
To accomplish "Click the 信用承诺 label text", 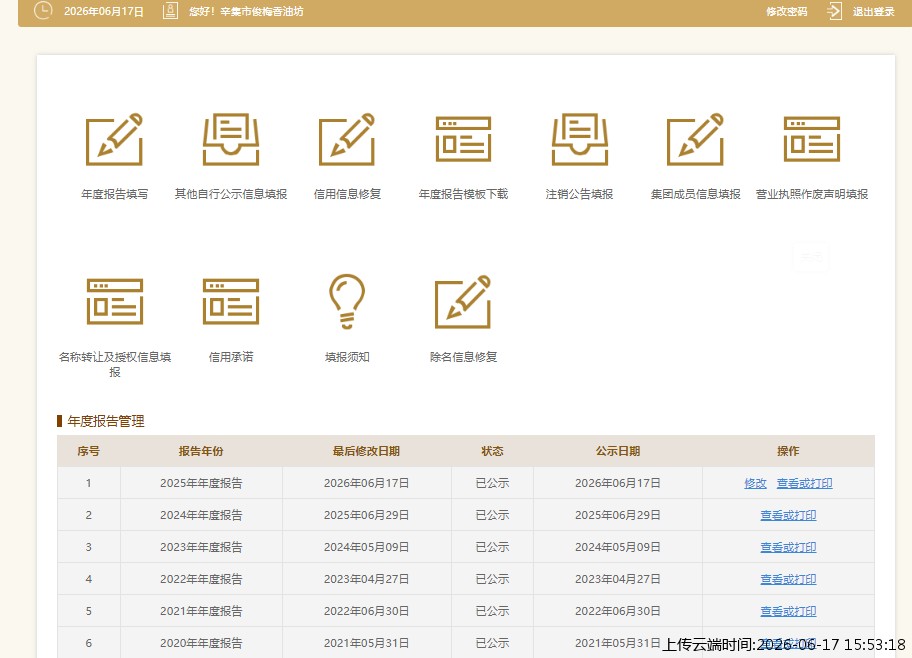I will coord(231,357).
